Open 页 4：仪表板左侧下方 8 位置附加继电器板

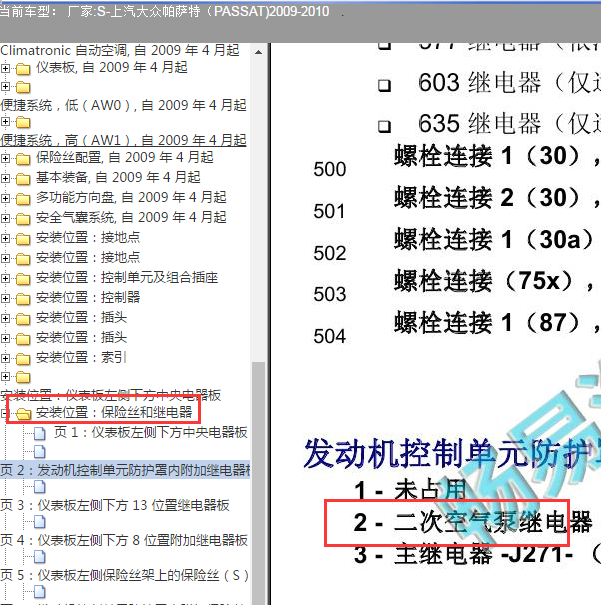point(124,540)
